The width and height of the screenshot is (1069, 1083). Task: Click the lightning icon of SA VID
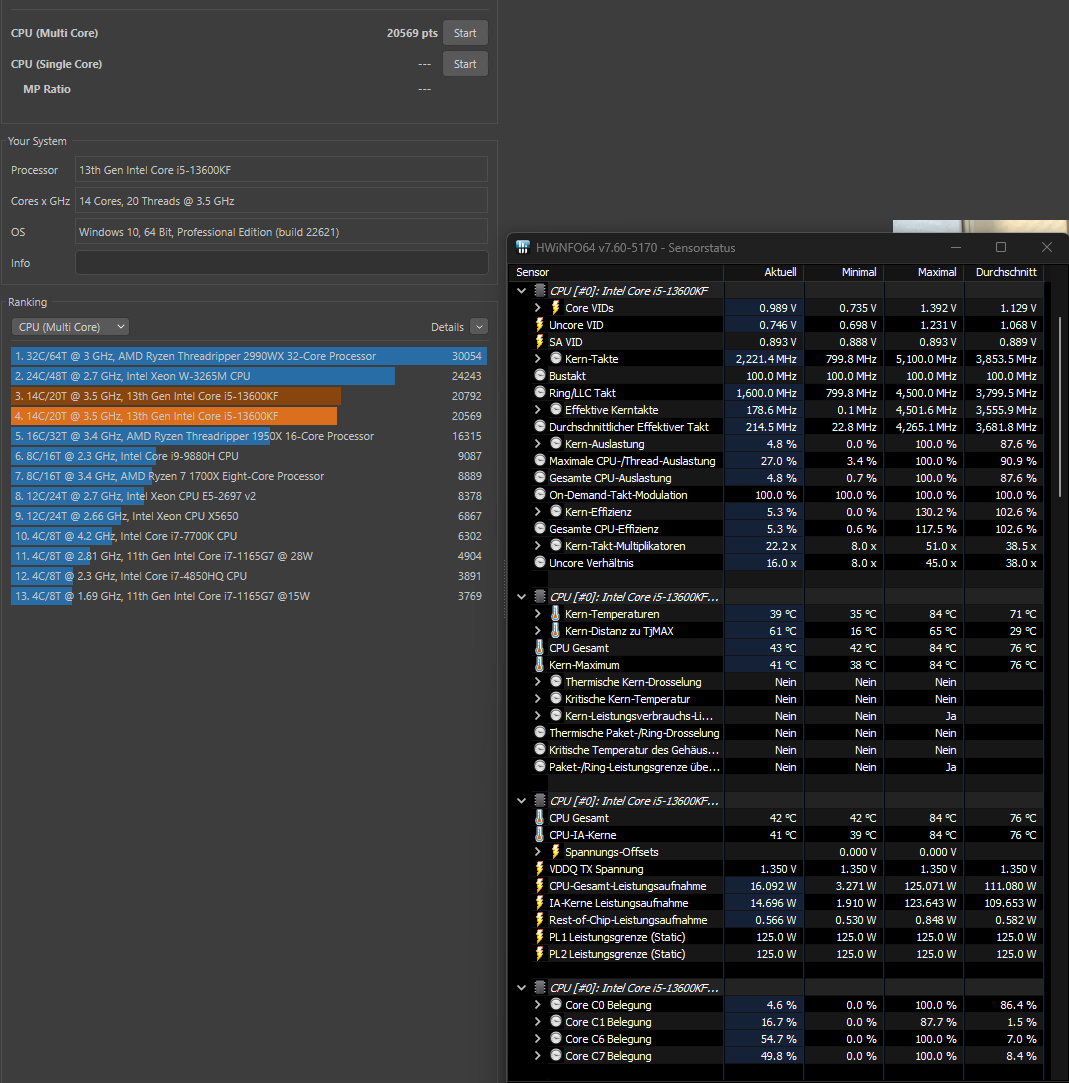pos(540,342)
